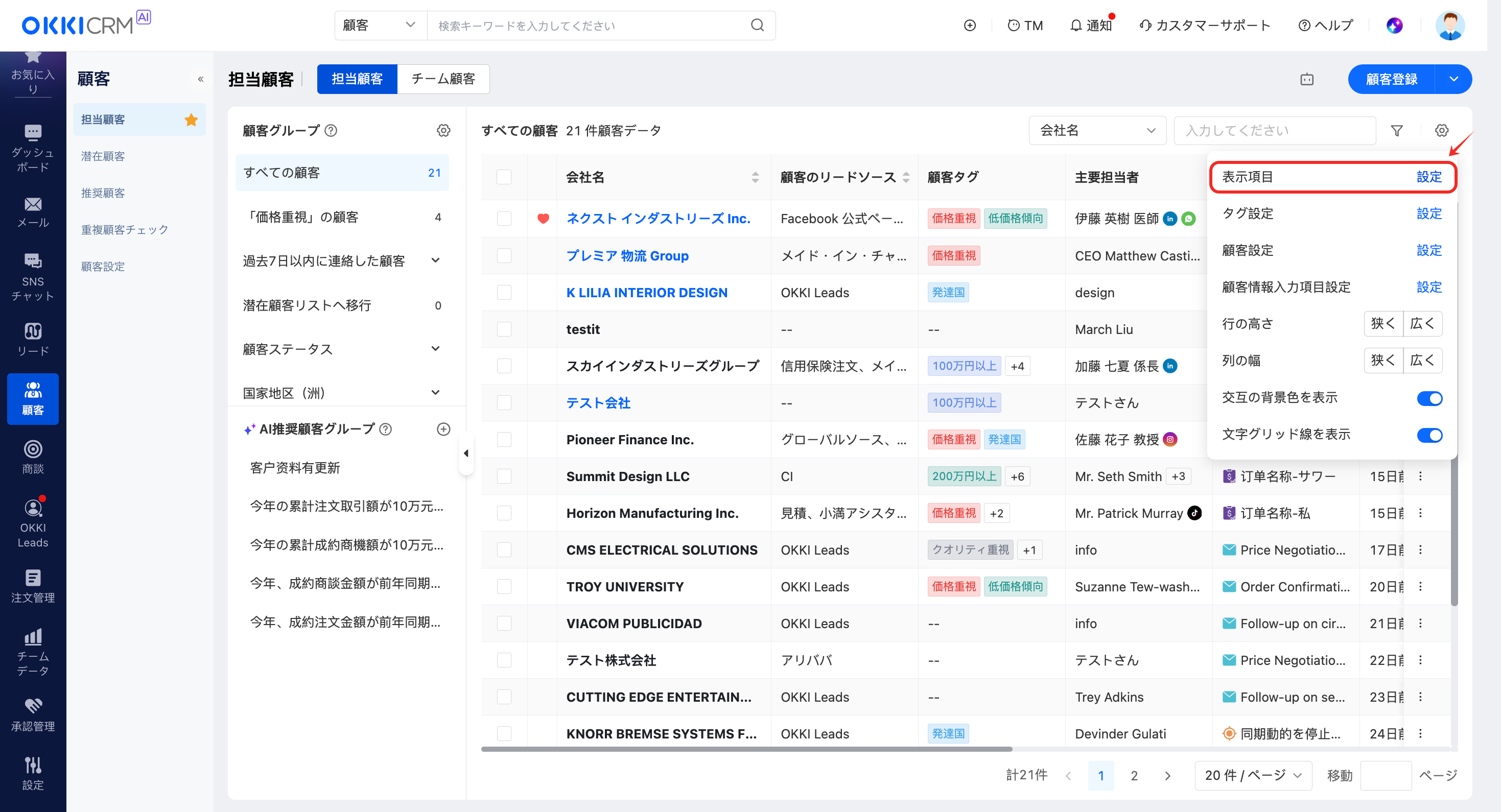Open the 顧客登録 dropdown arrow
The image size is (1501, 812).
coord(1453,79)
